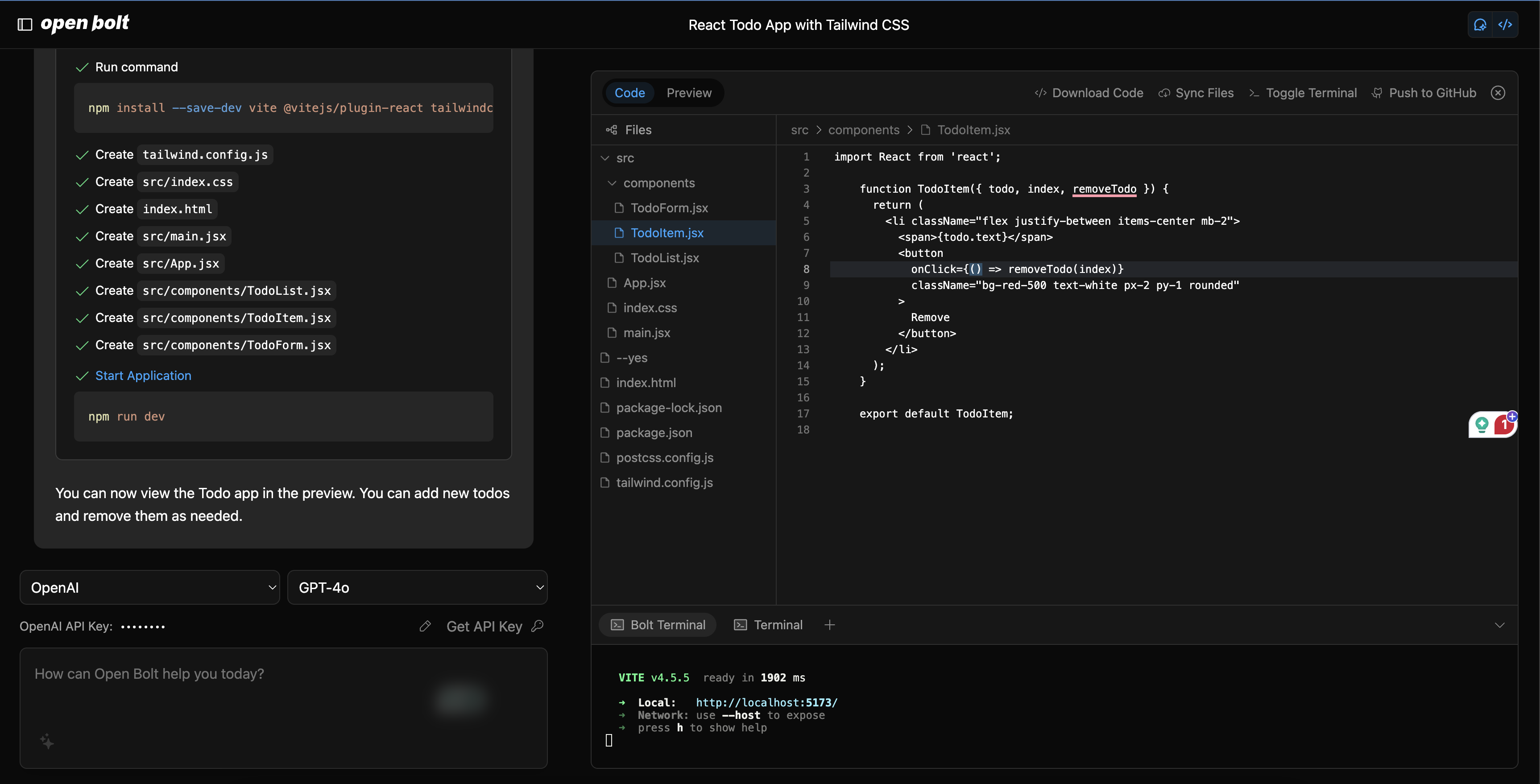Collapse the terminal panel with chevron
Image resolution: width=1540 pixels, height=784 pixels.
[x=1499, y=625]
